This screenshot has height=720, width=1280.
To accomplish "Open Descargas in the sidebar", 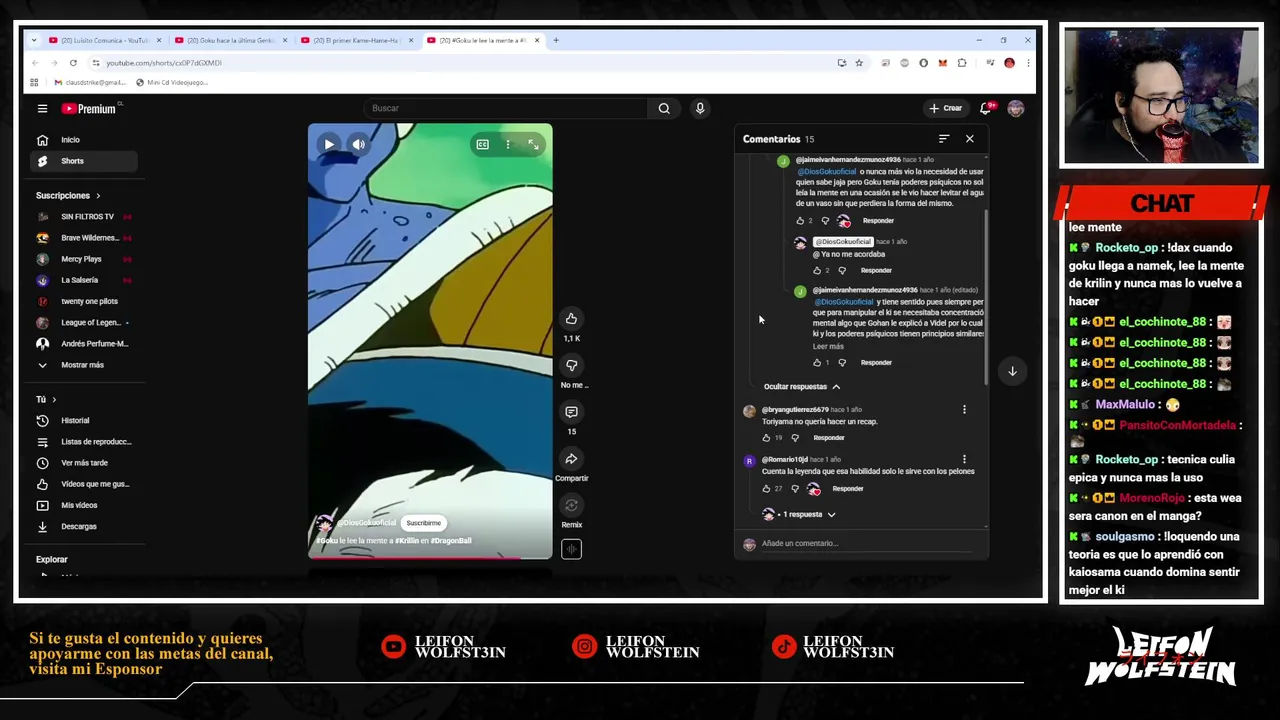I will (84, 526).
